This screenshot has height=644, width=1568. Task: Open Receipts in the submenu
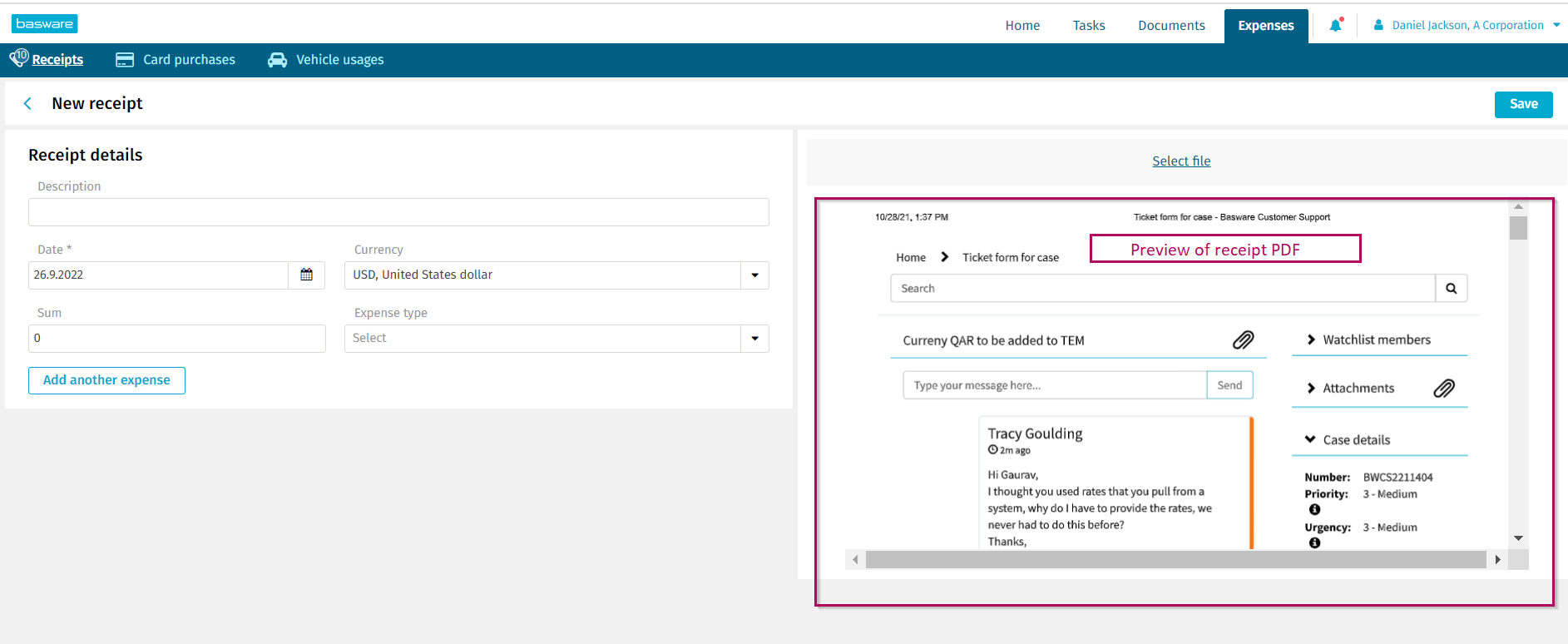click(x=57, y=60)
